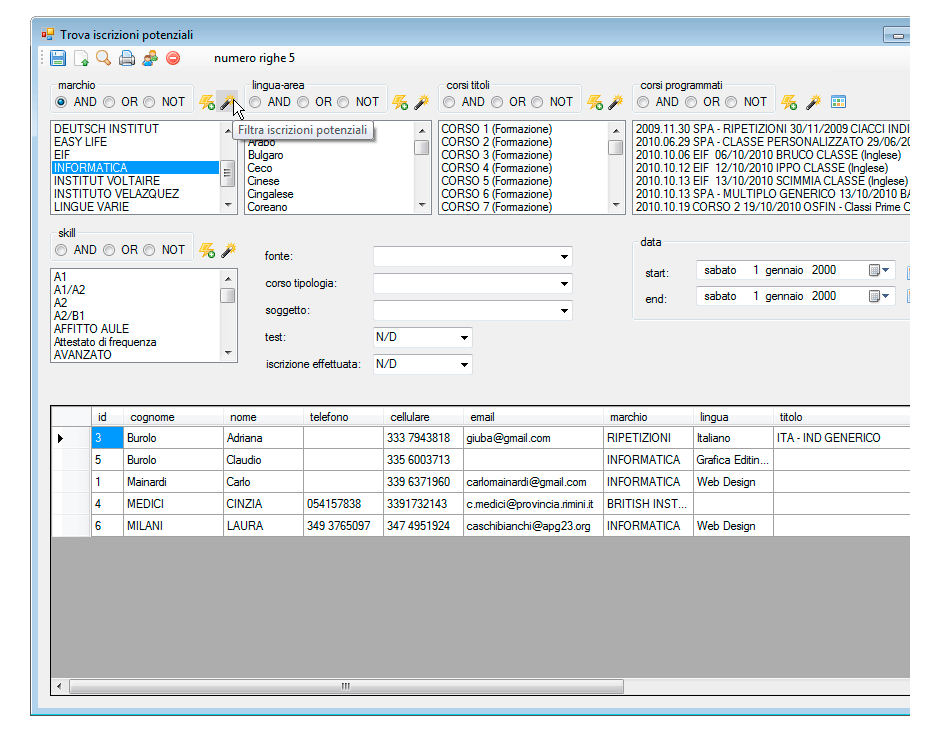The image size is (940, 732).
Task: Select AND radio in lingua-area group
Action: [x=255, y=102]
